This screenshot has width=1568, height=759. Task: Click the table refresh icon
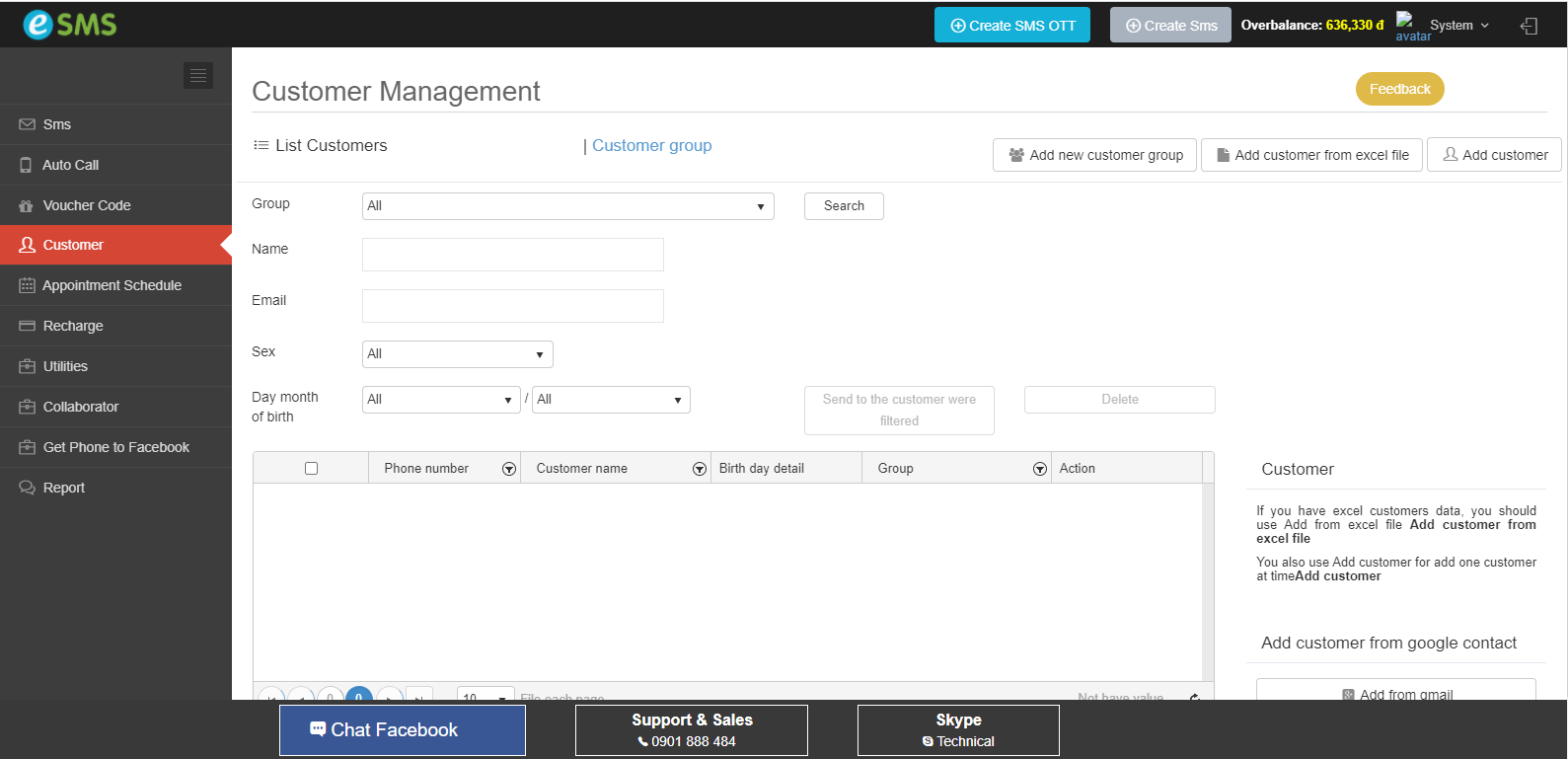tap(1194, 697)
